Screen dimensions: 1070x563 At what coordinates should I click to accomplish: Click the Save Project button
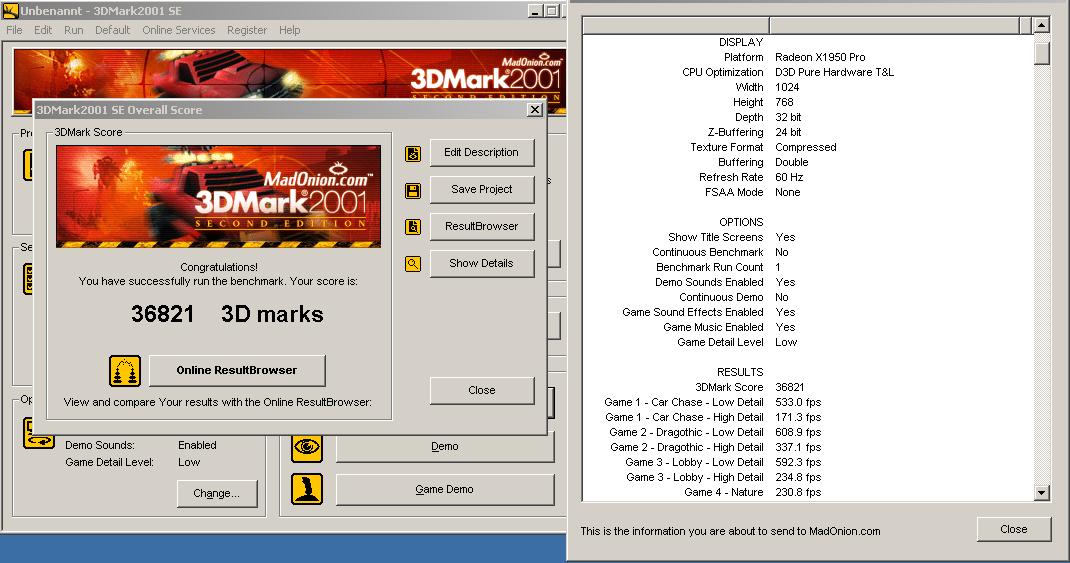(482, 189)
